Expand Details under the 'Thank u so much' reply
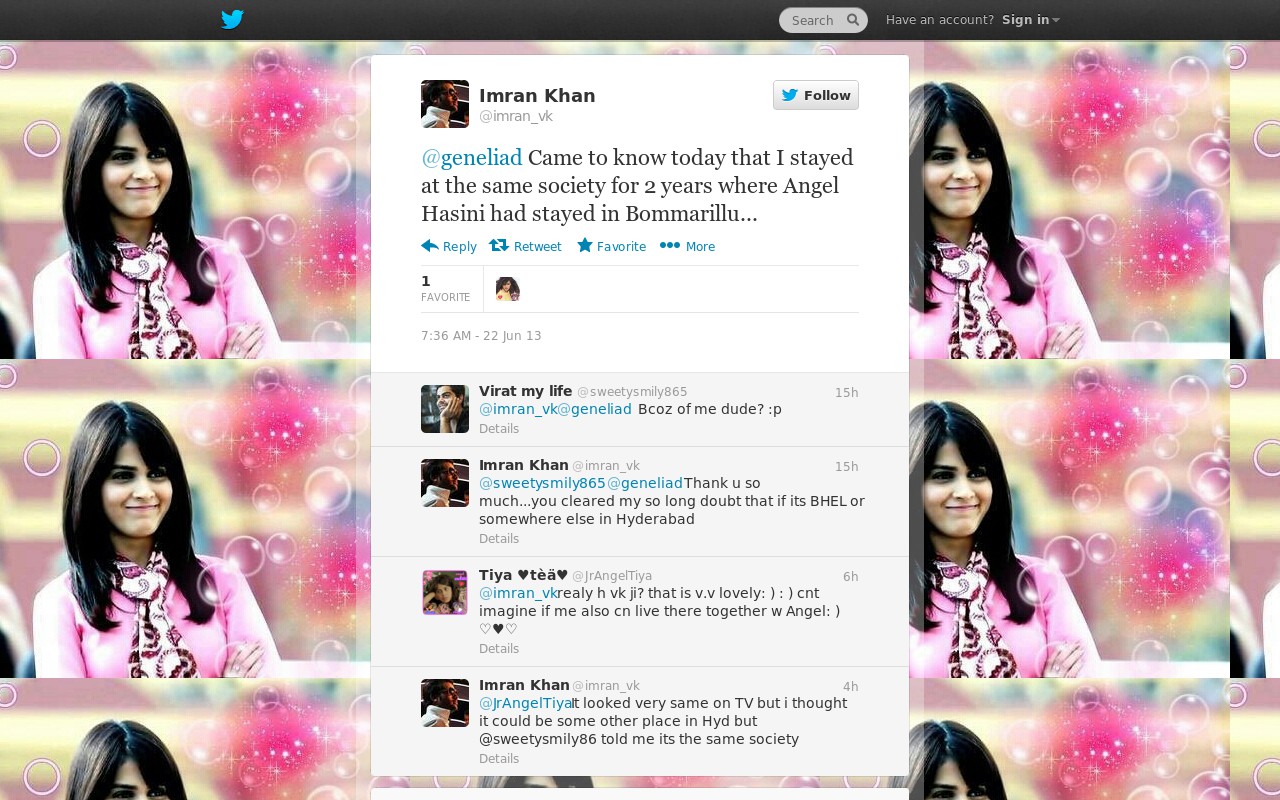This screenshot has width=1280, height=800. point(499,539)
